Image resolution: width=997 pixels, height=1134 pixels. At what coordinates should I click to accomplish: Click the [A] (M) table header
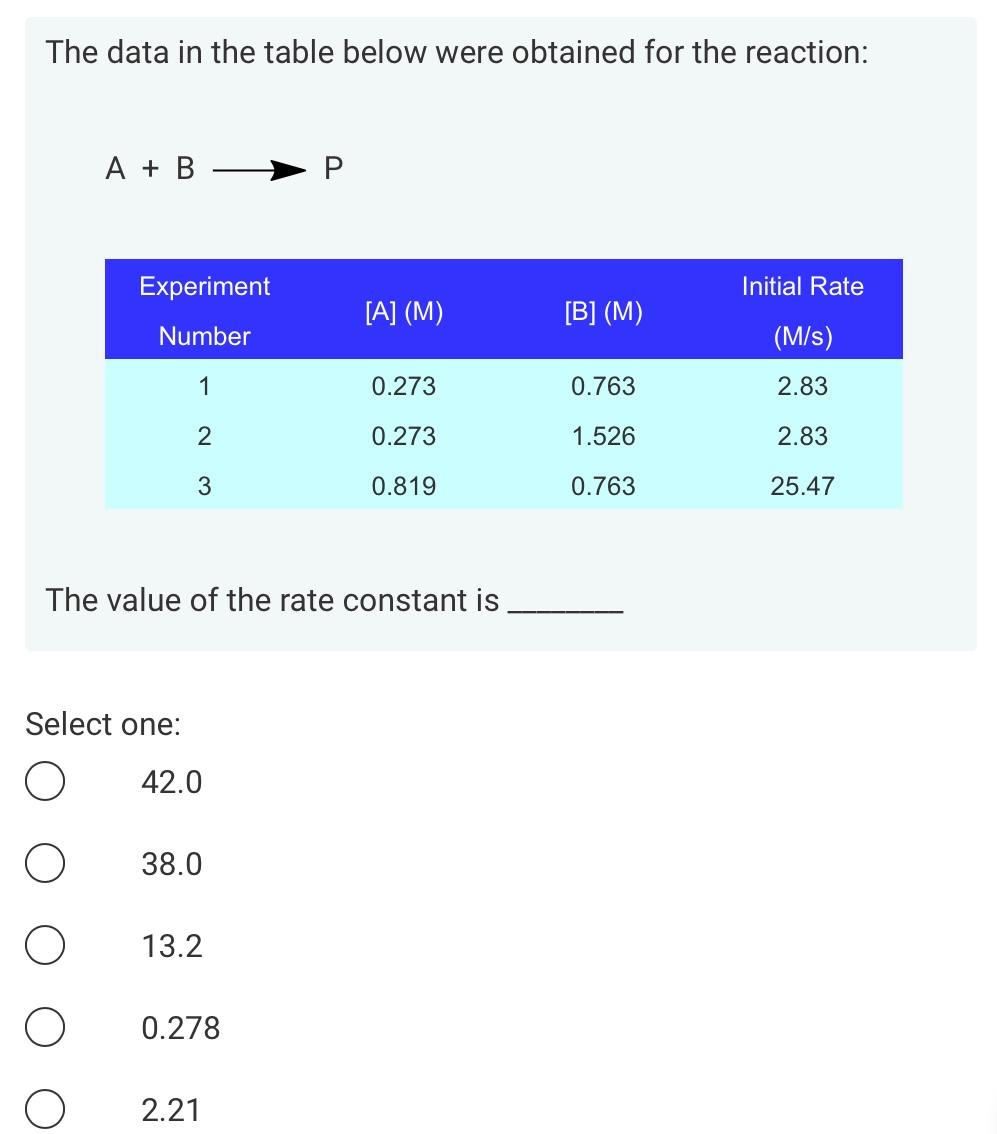[403, 311]
